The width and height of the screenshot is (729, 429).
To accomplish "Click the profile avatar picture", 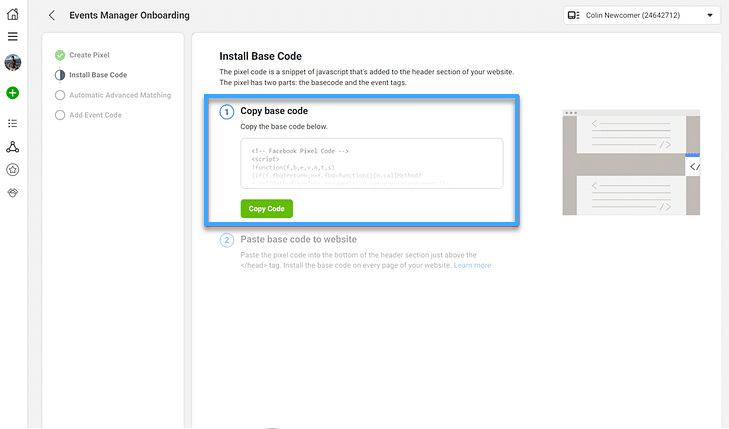I will click(x=13, y=62).
